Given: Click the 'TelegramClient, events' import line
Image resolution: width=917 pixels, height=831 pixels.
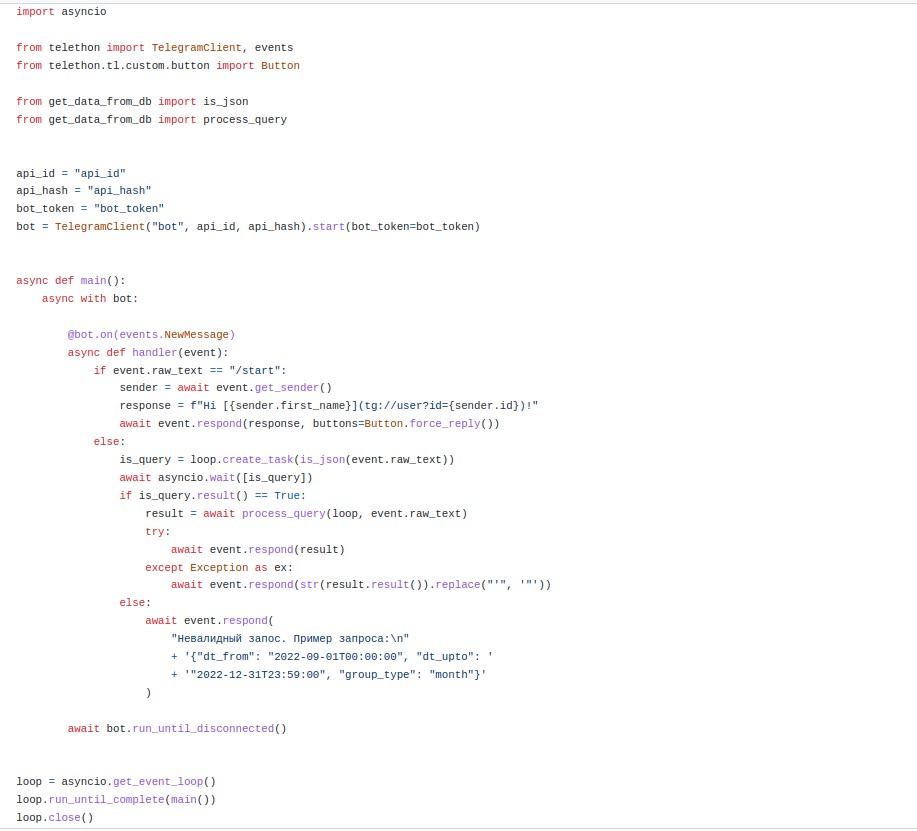Looking at the screenshot, I should [155, 47].
